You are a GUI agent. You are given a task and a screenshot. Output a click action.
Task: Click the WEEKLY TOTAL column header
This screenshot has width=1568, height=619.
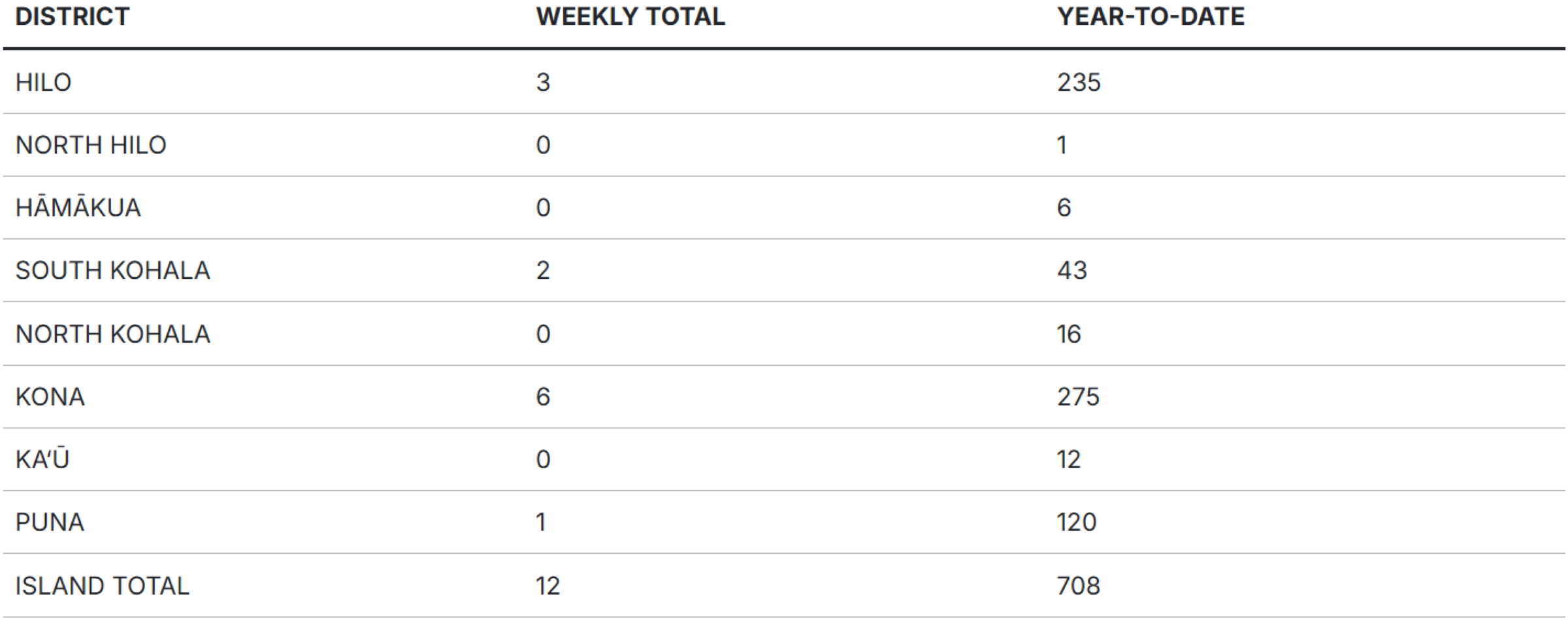pos(630,16)
